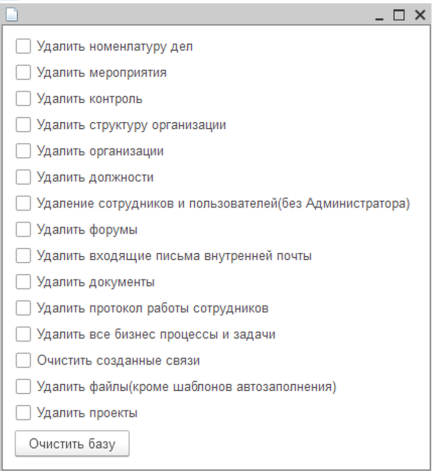Click the 'Очистить базу' button

coord(72,444)
